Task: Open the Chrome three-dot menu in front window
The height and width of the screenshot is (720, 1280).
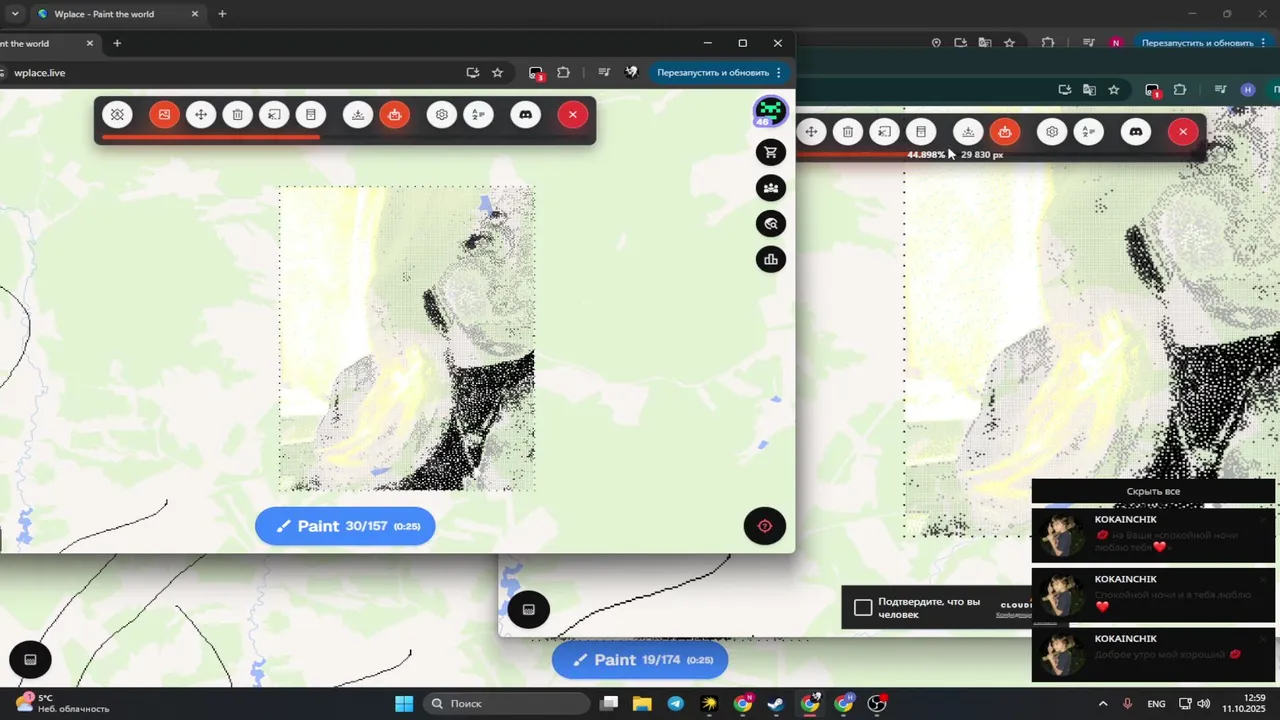Action: point(779,73)
